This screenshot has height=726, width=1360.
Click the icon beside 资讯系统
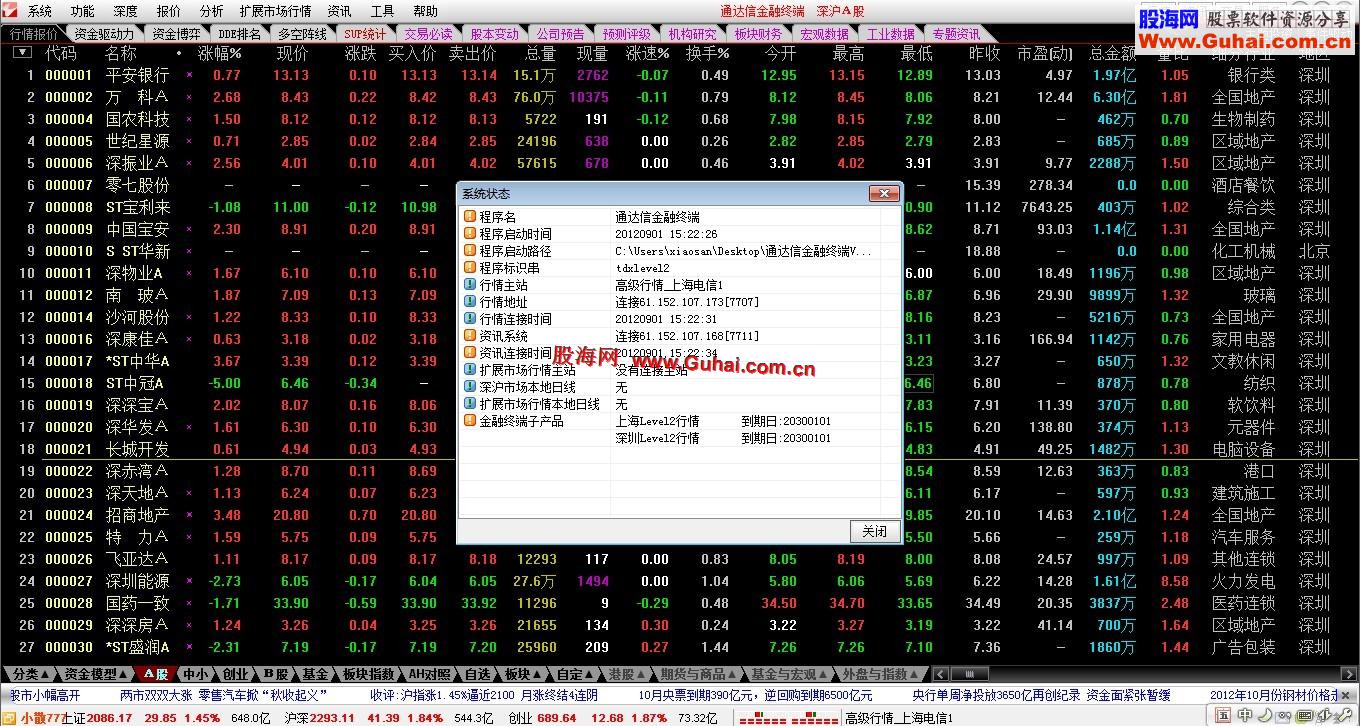tap(470, 336)
